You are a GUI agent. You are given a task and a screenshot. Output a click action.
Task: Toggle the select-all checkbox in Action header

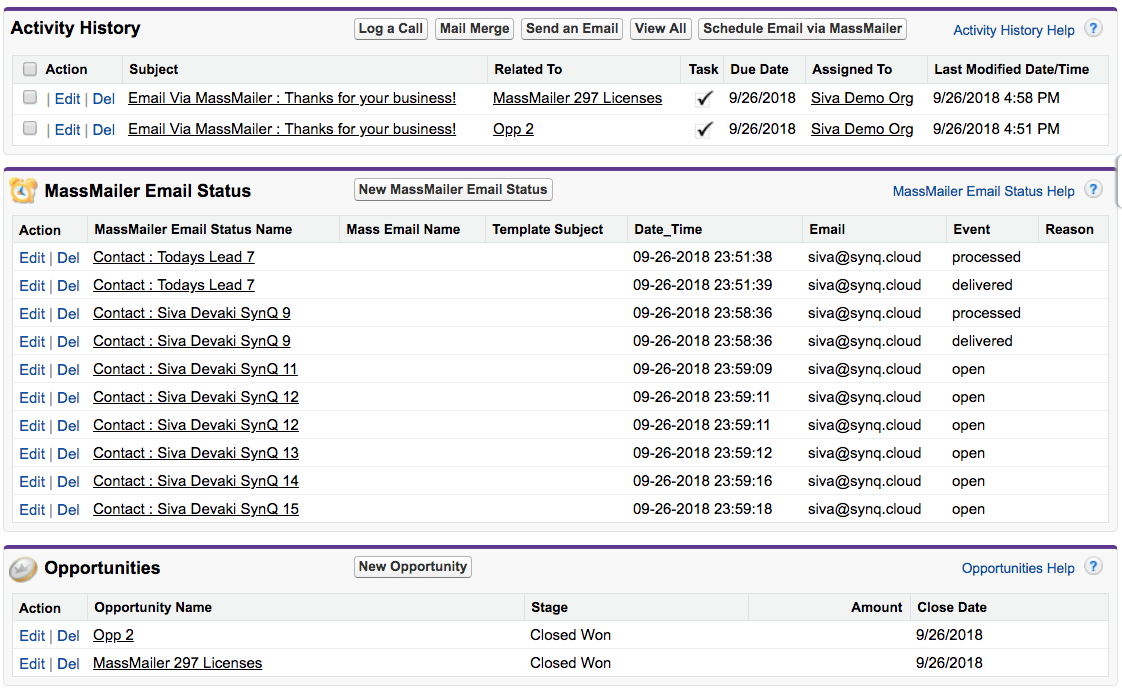pyautogui.click(x=30, y=69)
